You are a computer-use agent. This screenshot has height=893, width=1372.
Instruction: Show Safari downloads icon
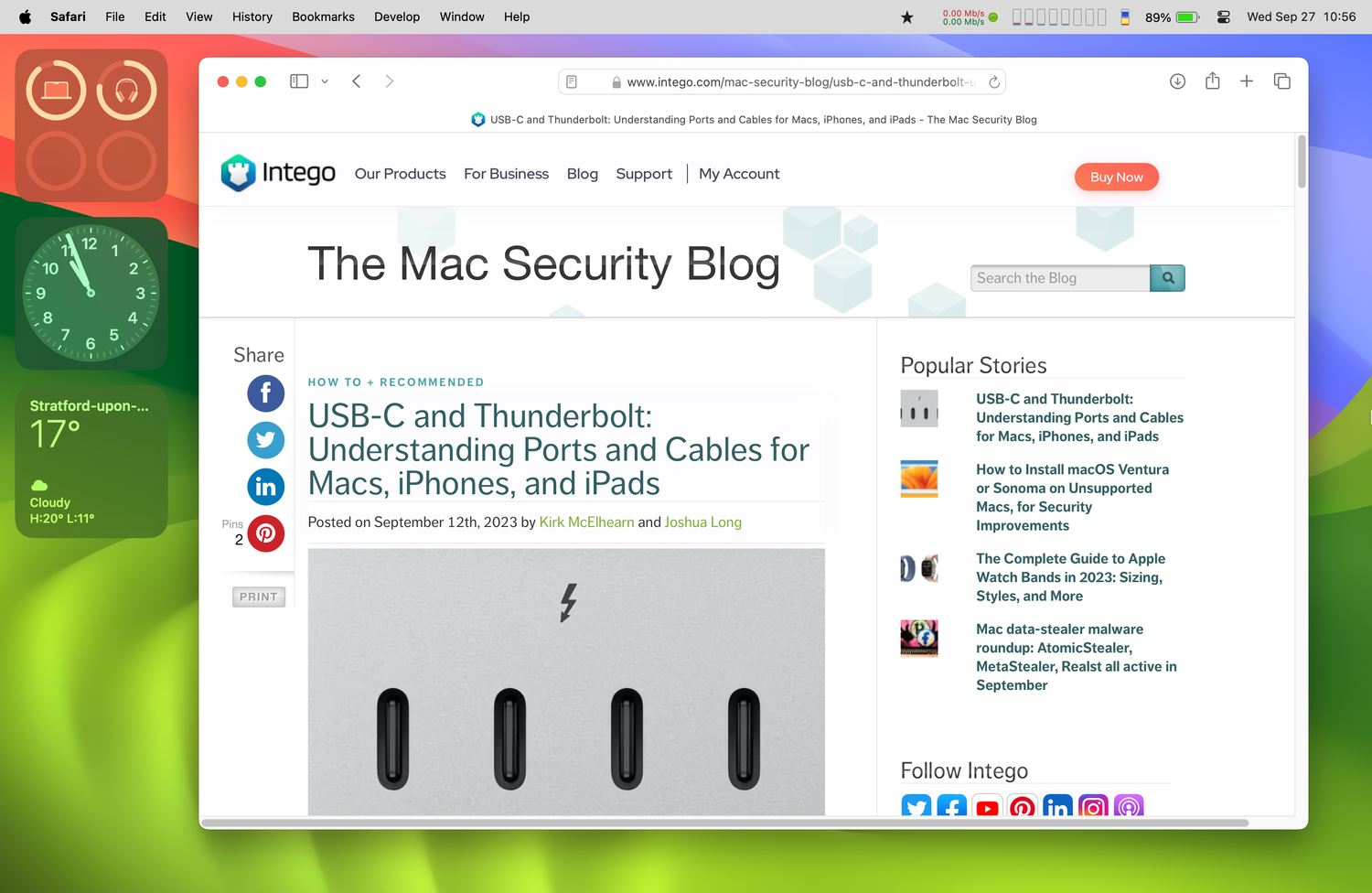tap(1178, 81)
